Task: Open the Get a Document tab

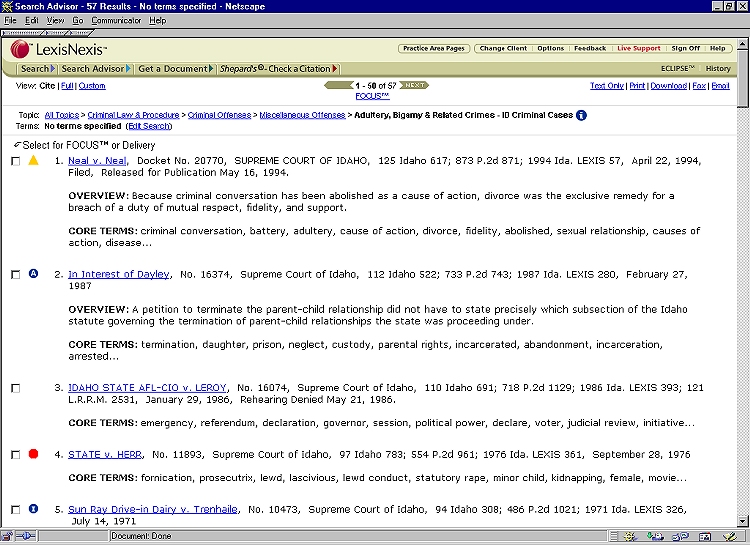Action: point(175,68)
